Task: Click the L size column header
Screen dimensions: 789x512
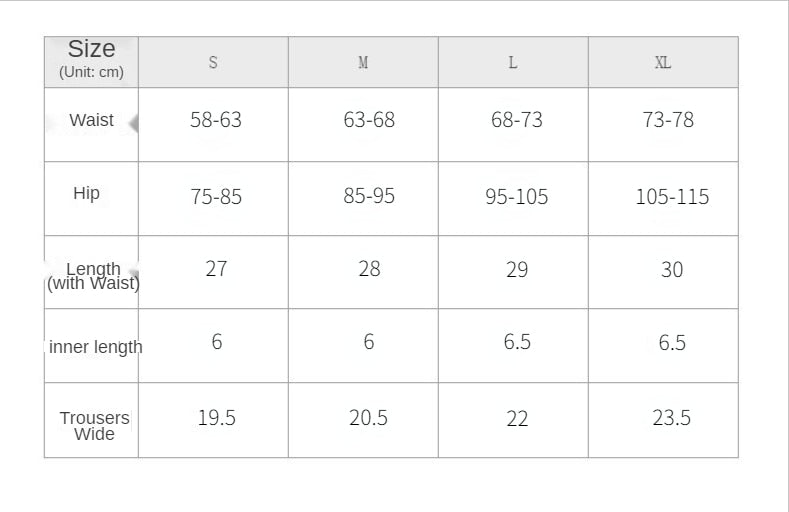Action: (513, 63)
